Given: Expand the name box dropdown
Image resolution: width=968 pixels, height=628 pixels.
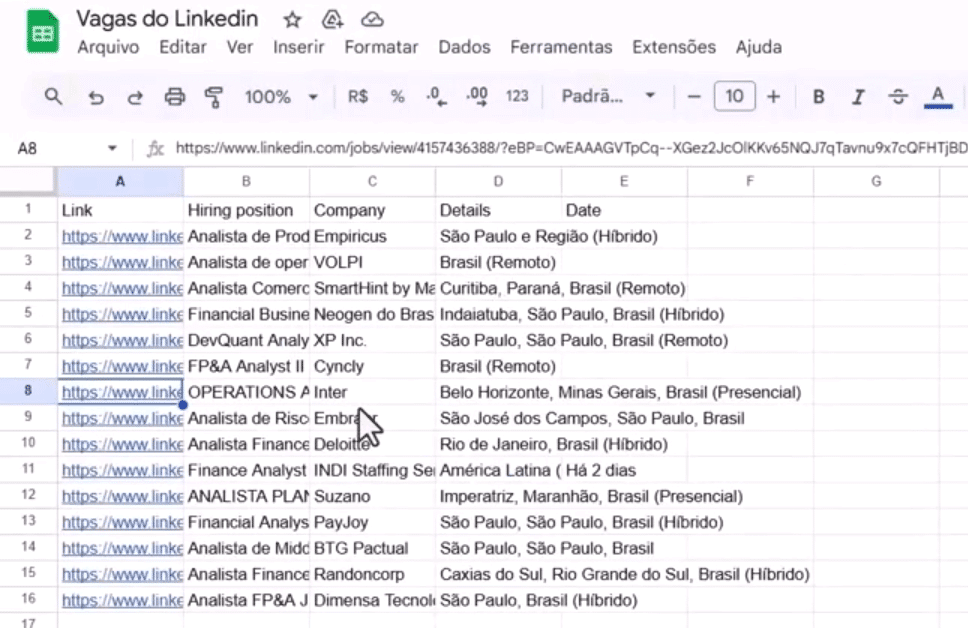Looking at the screenshot, I should 112,148.
